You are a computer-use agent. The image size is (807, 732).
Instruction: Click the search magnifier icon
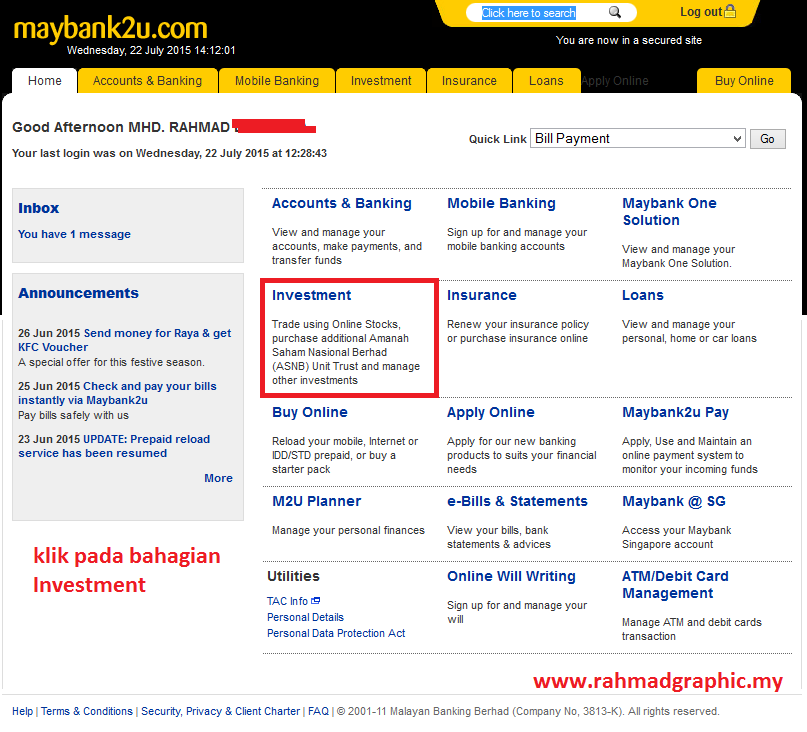pos(615,12)
